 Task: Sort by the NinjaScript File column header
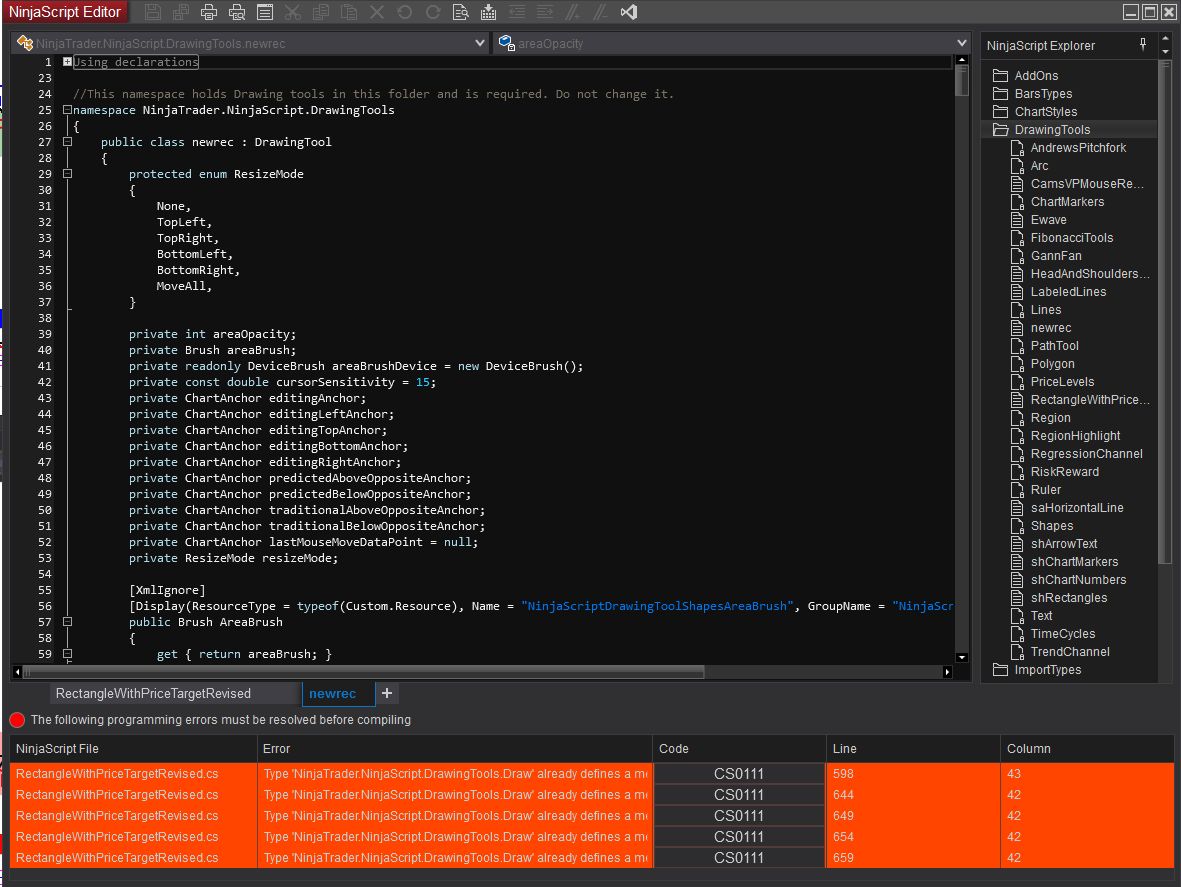(133, 748)
